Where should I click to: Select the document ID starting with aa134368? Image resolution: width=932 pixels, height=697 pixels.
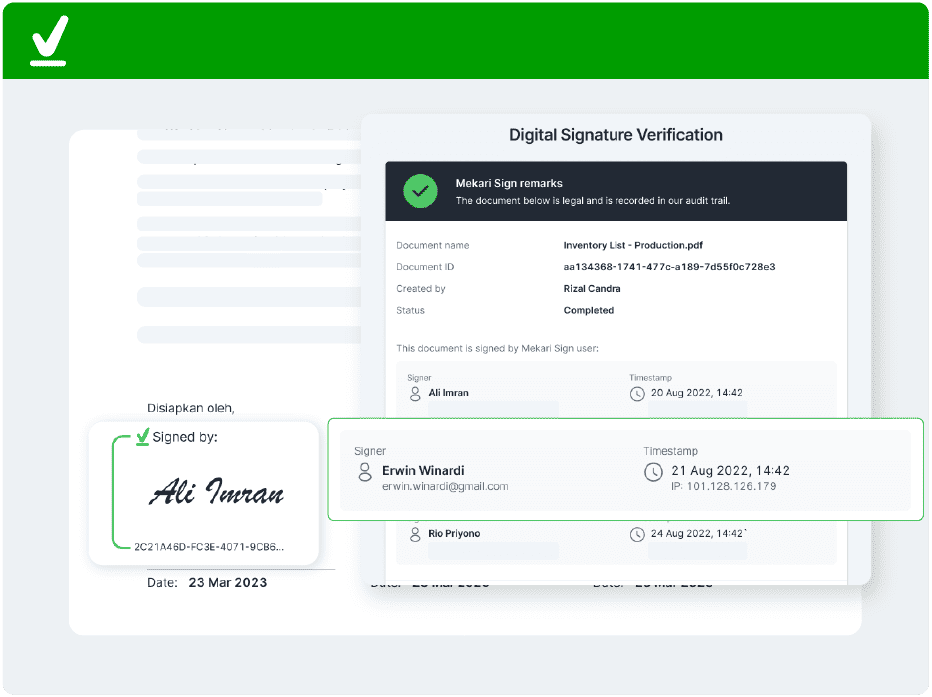[669, 267]
